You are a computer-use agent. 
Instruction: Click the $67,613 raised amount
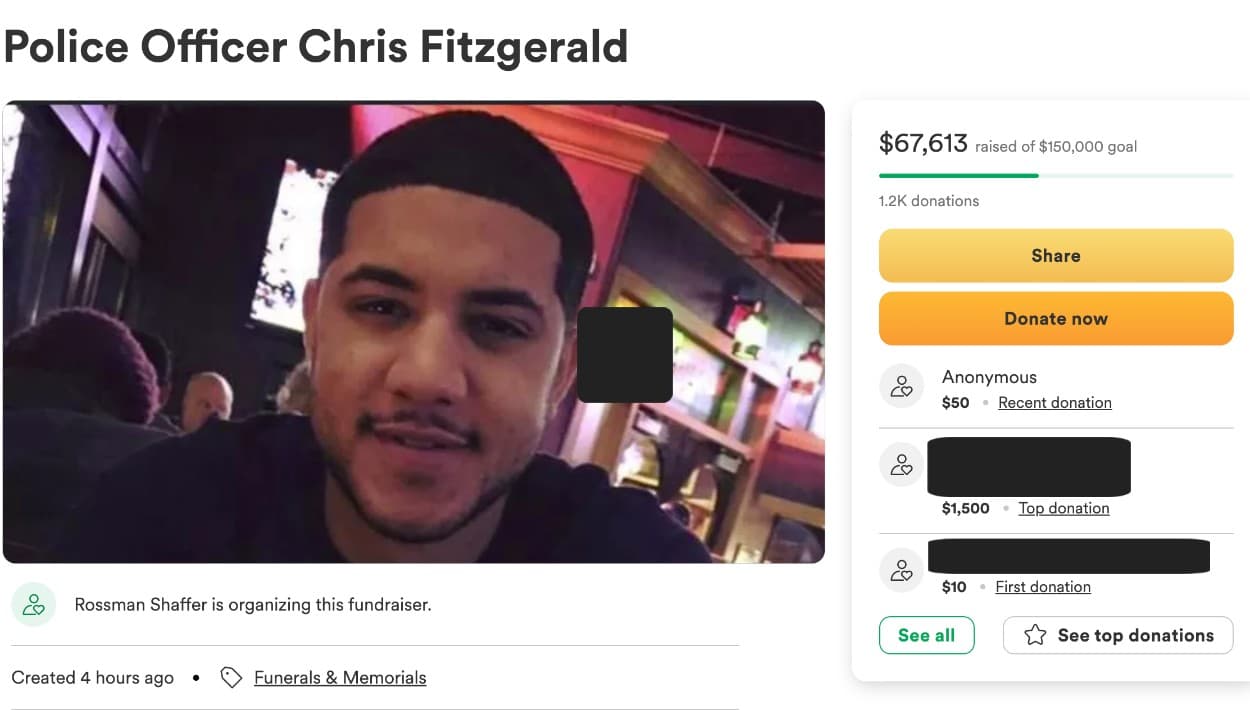click(x=923, y=144)
